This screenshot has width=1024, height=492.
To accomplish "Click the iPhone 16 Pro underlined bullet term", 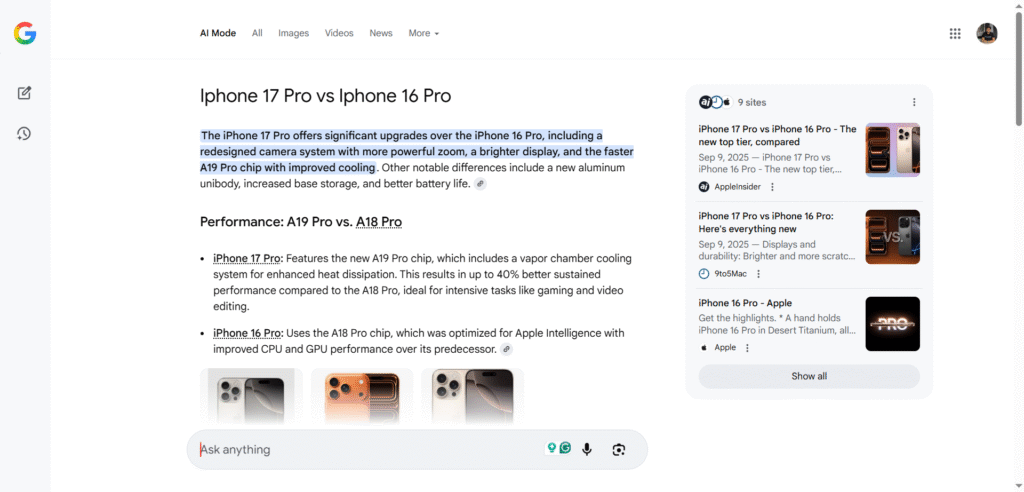I will click(x=247, y=333).
